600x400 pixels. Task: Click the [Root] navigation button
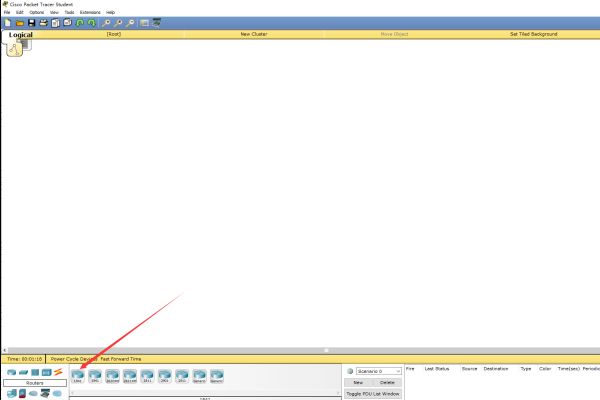click(x=114, y=34)
